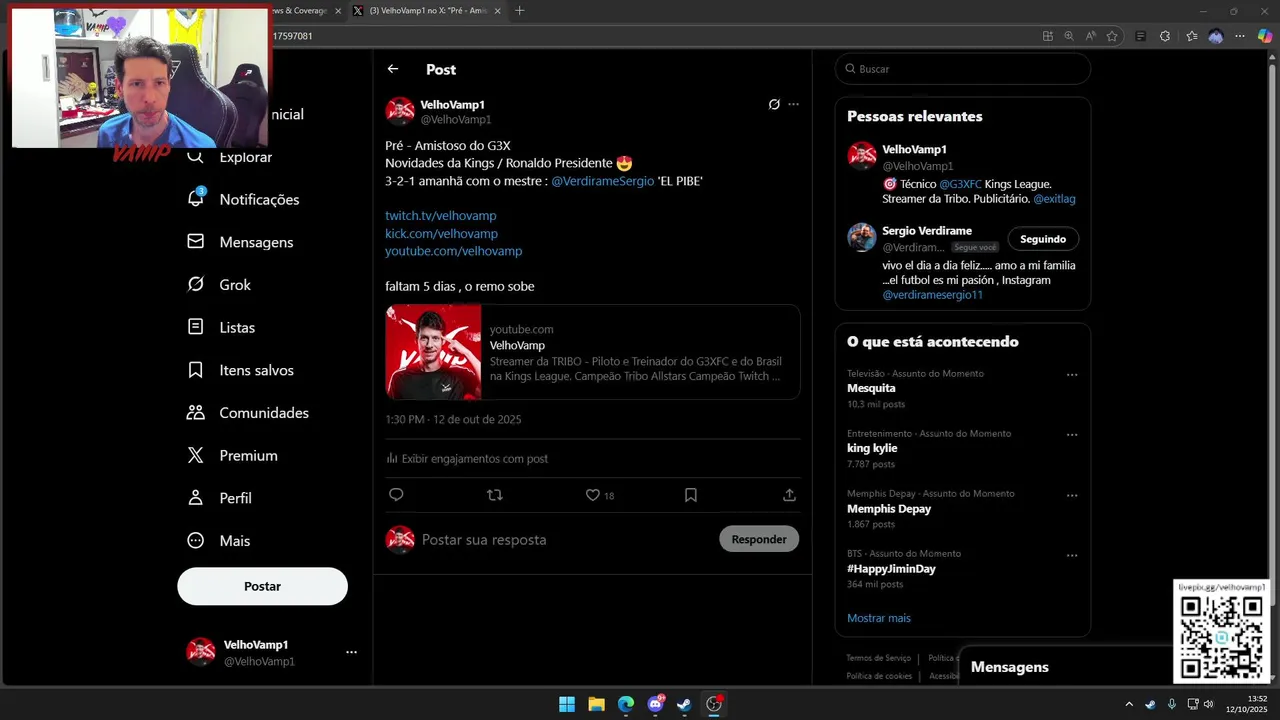Screen dimensions: 1280x720
Task: Click Termos de Serviço footer link
Action: tap(878, 658)
